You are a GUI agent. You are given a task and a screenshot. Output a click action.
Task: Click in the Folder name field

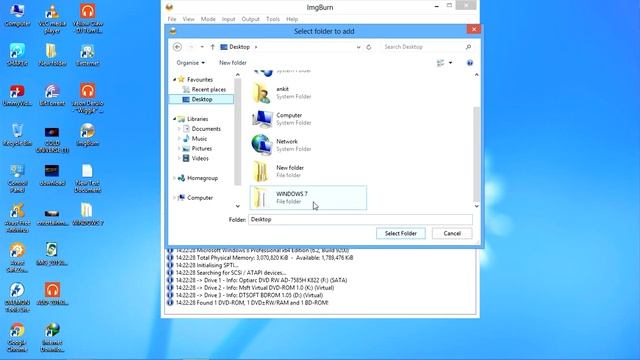pyautogui.click(x=360, y=220)
